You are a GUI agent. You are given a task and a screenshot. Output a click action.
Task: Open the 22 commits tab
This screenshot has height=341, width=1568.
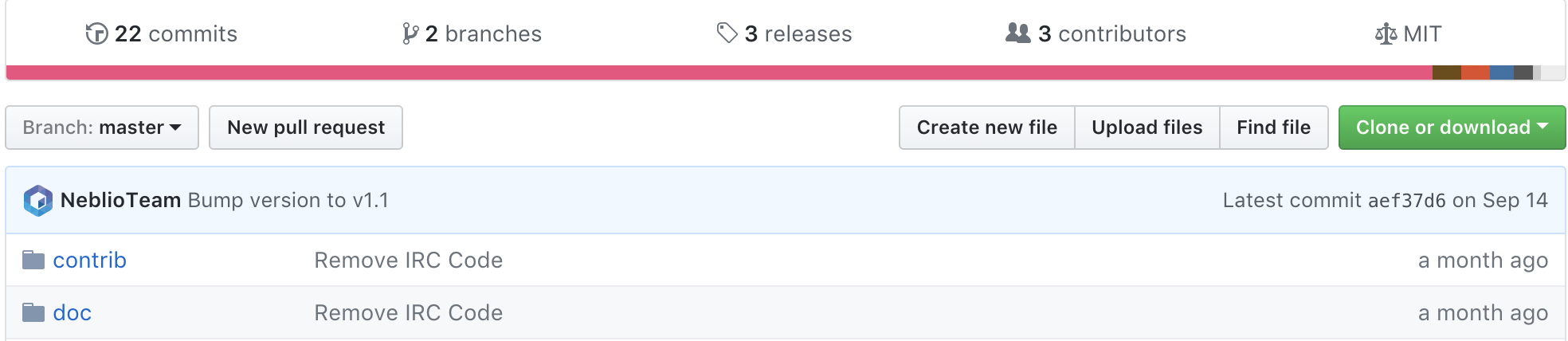(162, 33)
